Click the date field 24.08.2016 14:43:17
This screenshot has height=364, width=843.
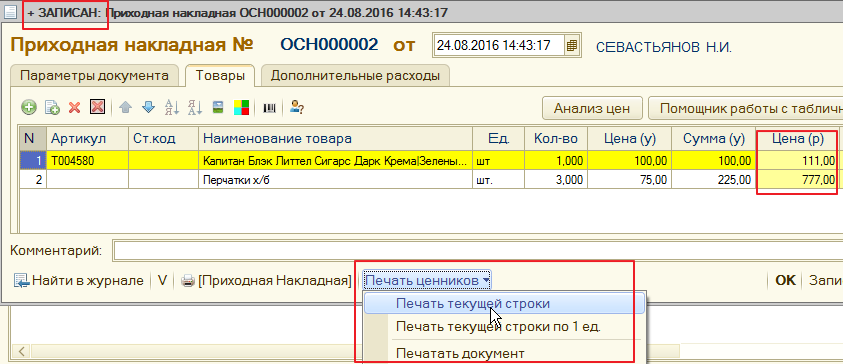tap(499, 45)
